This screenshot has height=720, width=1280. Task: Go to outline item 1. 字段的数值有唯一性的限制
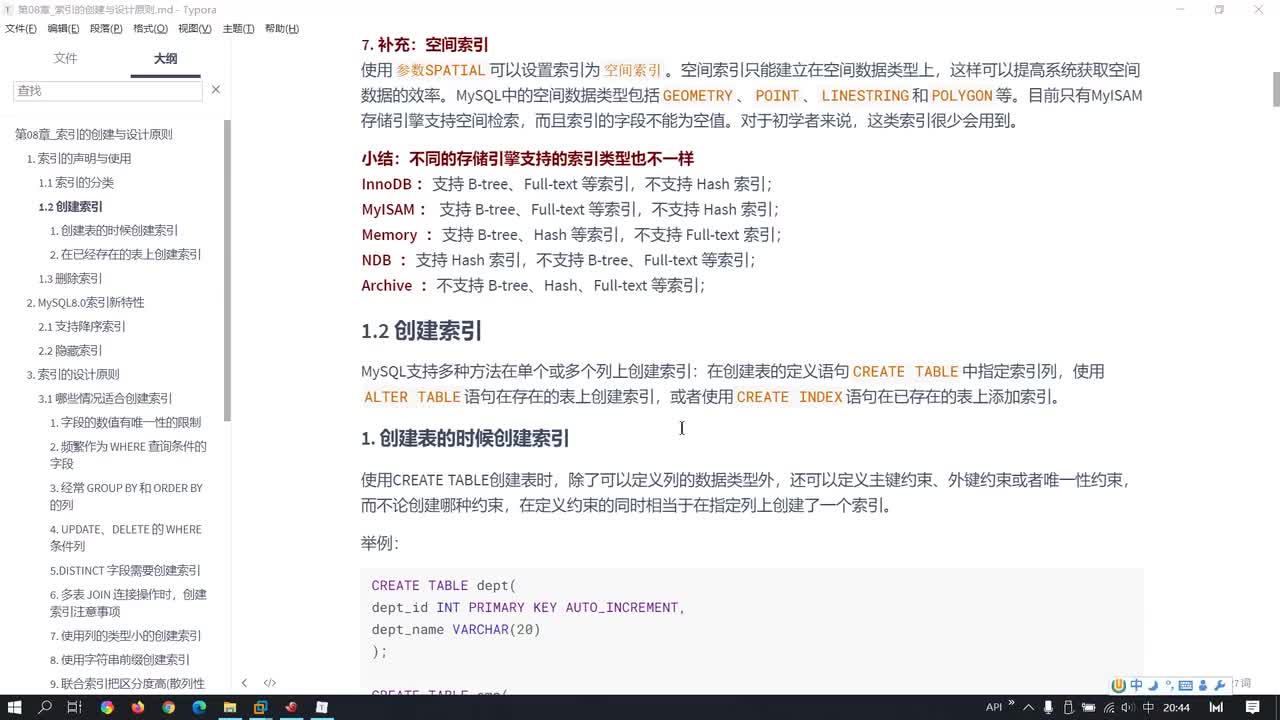click(x=125, y=422)
